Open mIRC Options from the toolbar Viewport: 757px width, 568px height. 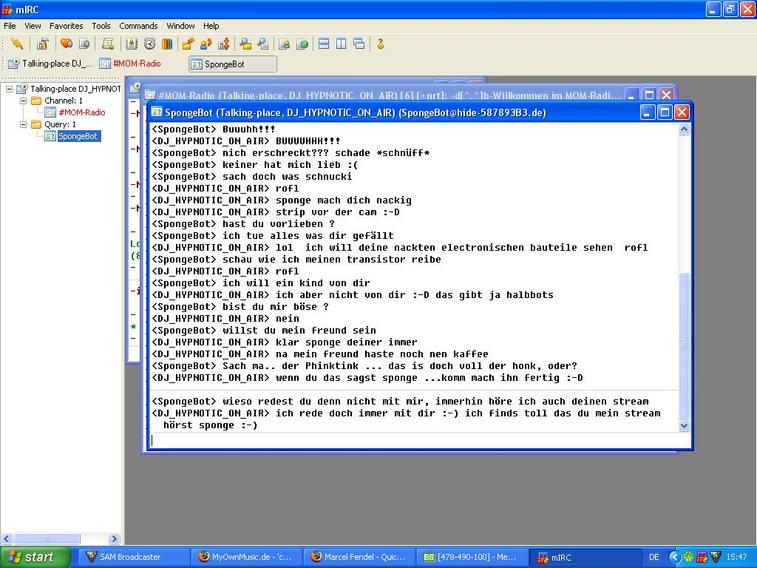tap(42, 44)
